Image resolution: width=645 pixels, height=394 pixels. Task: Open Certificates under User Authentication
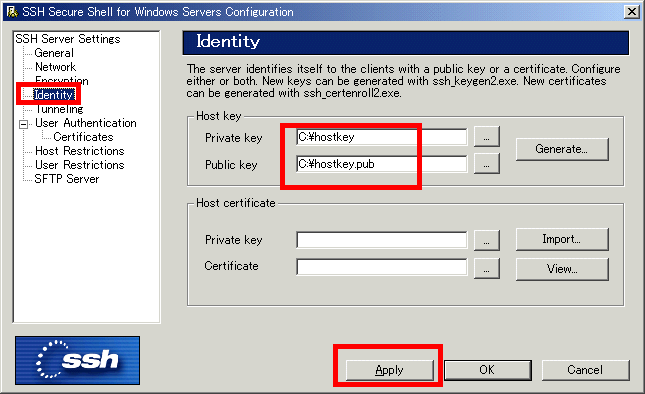pos(83,137)
